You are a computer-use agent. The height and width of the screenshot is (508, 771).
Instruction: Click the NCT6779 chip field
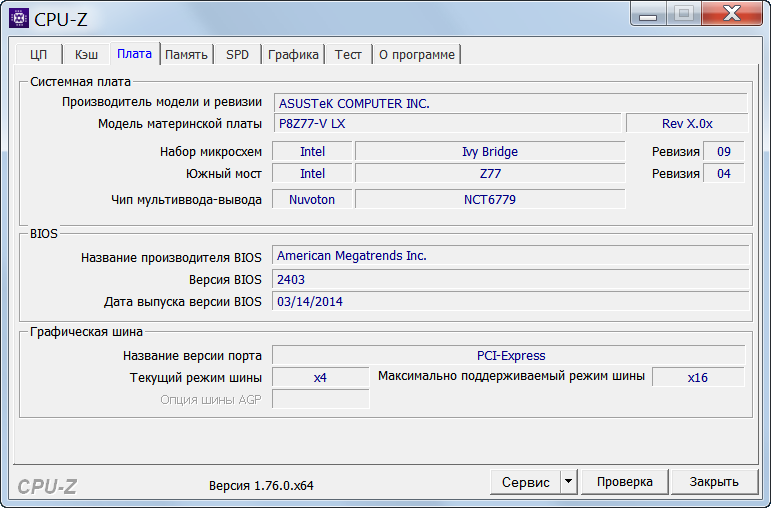pyautogui.click(x=490, y=199)
